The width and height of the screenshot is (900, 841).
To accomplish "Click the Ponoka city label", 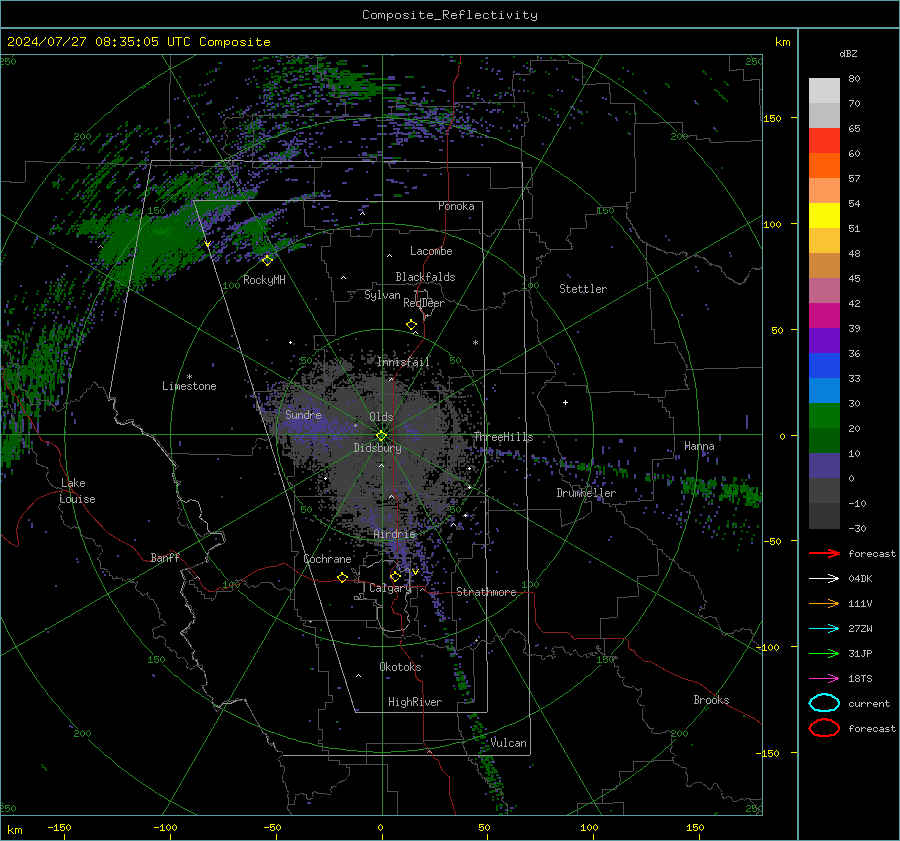I will (456, 206).
